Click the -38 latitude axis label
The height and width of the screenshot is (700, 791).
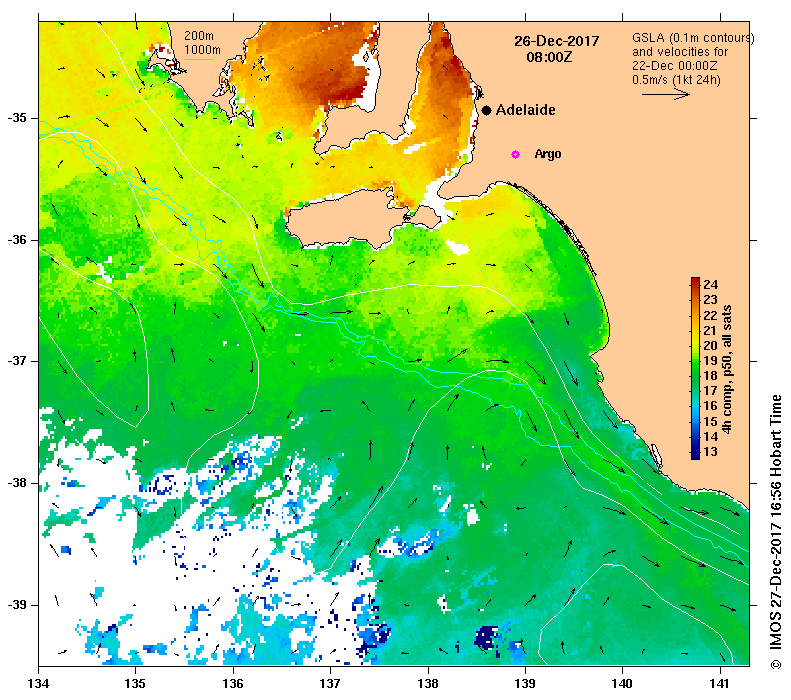[17, 483]
